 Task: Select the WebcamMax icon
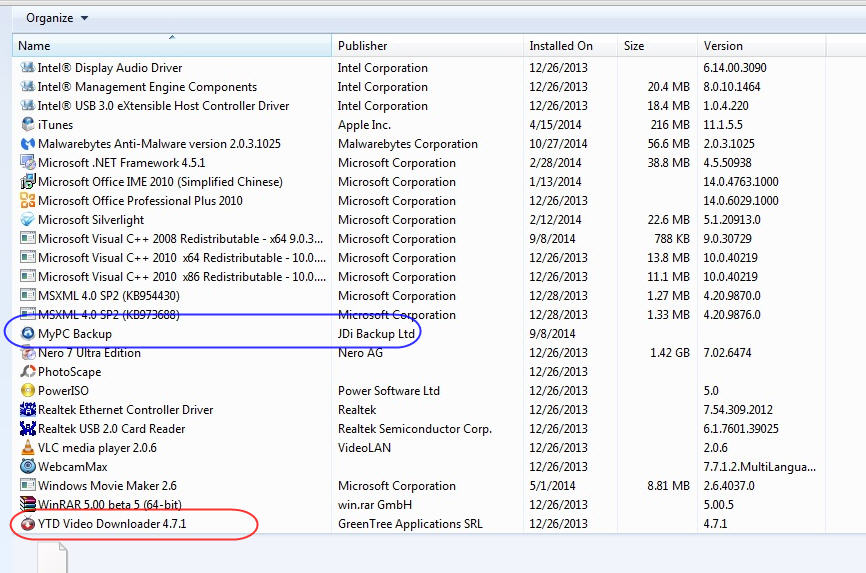pos(28,466)
